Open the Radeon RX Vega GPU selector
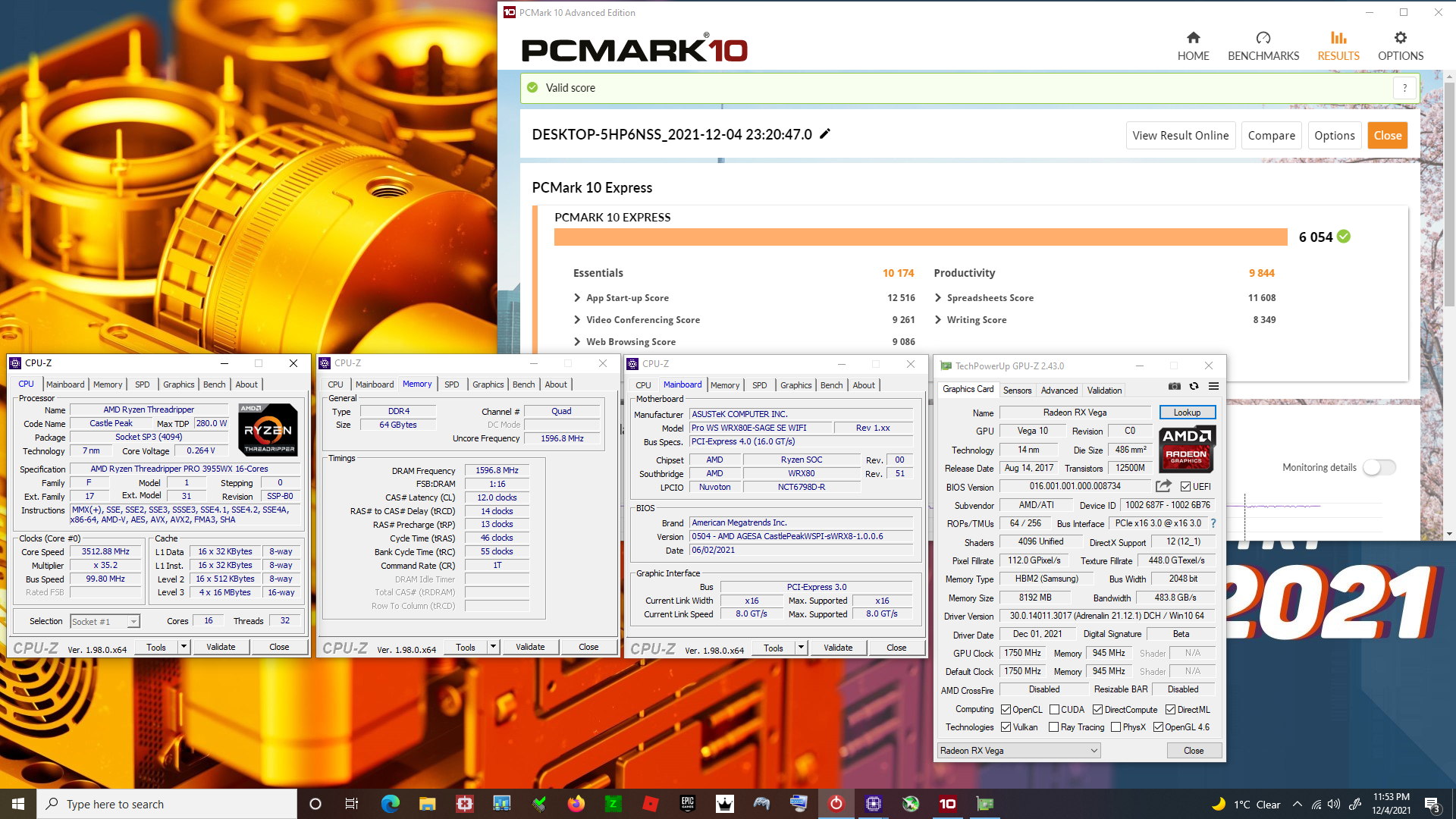Viewport: 1456px width, 819px height. click(1018, 751)
